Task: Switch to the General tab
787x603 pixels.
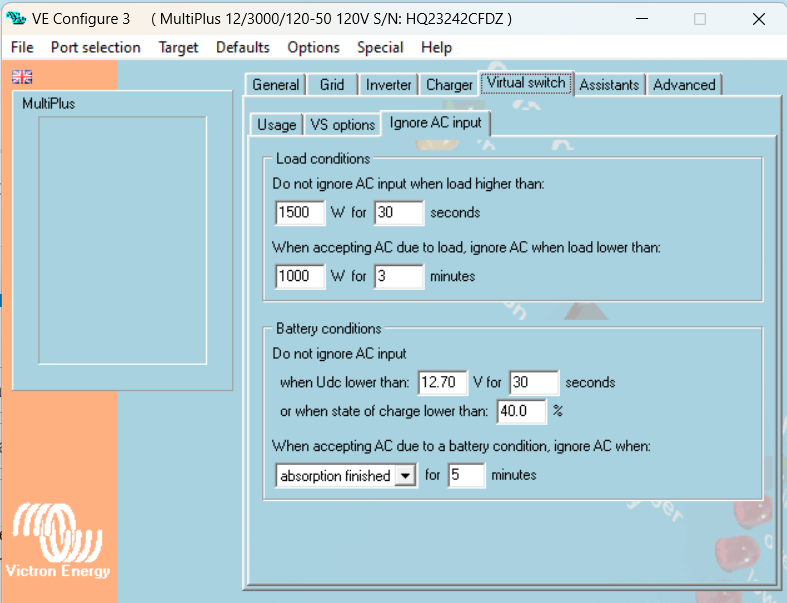Action: (x=276, y=84)
